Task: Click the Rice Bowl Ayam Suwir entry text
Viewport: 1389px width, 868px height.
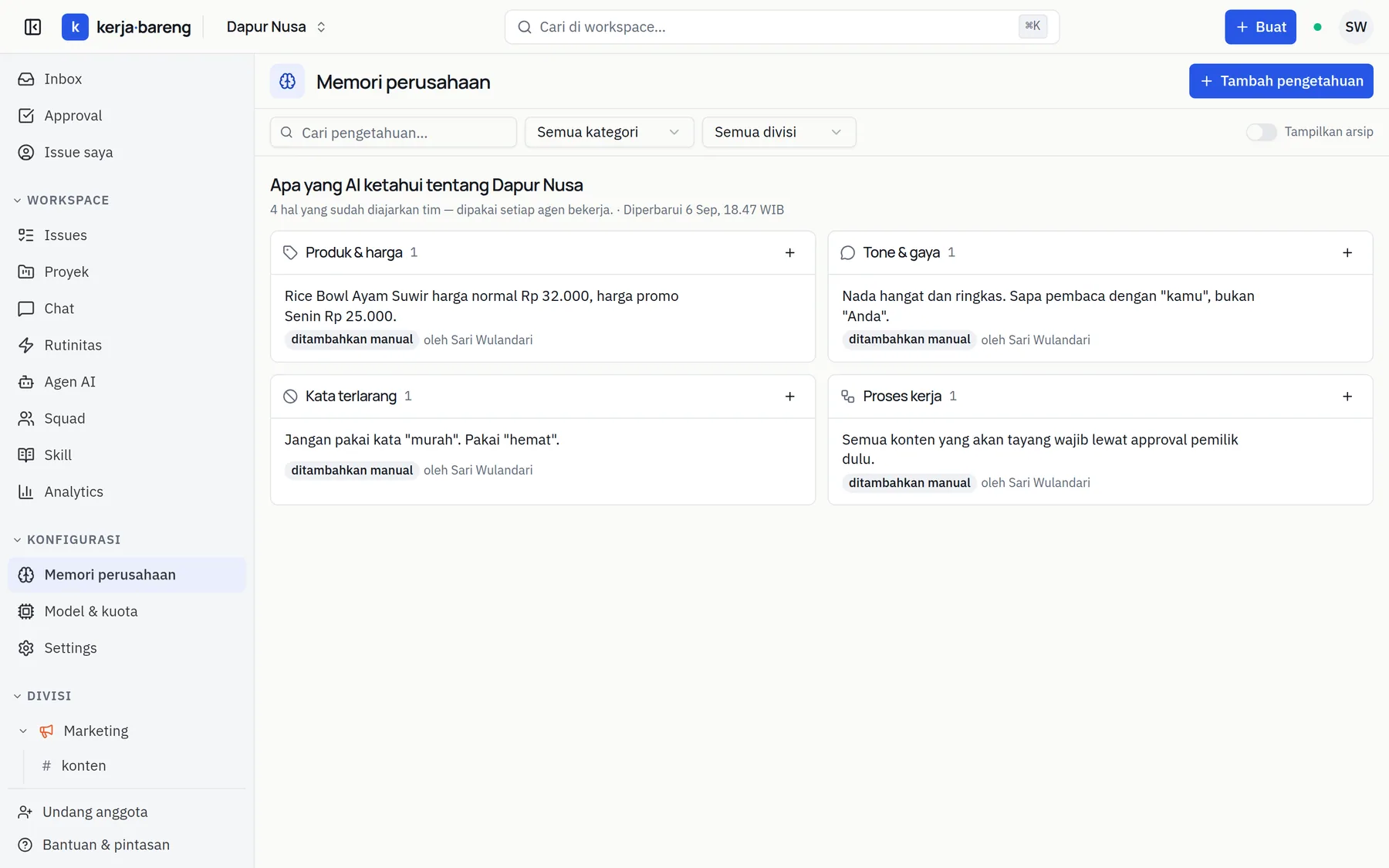Action: [x=482, y=306]
